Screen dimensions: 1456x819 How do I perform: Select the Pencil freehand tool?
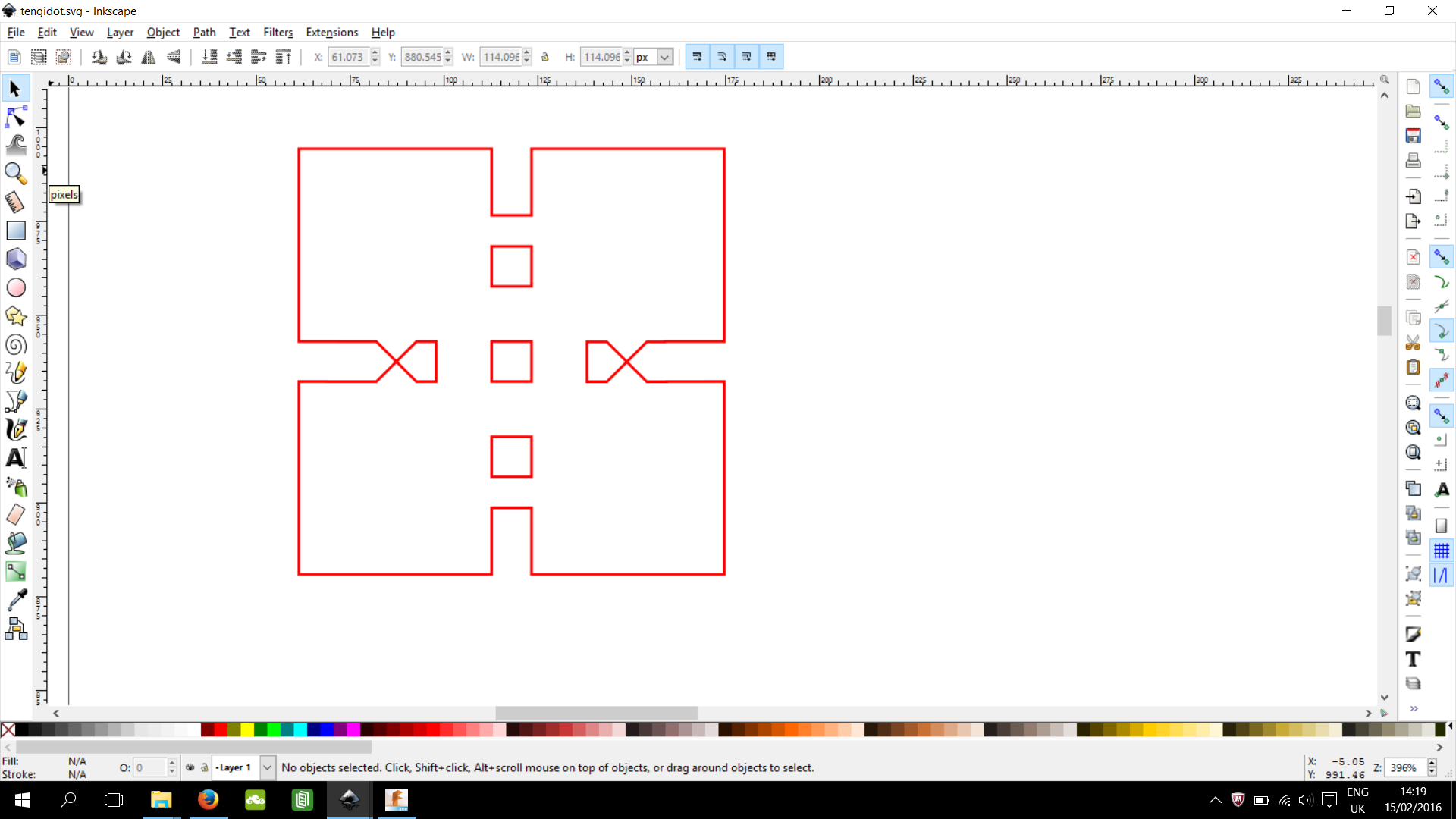(x=15, y=372)
